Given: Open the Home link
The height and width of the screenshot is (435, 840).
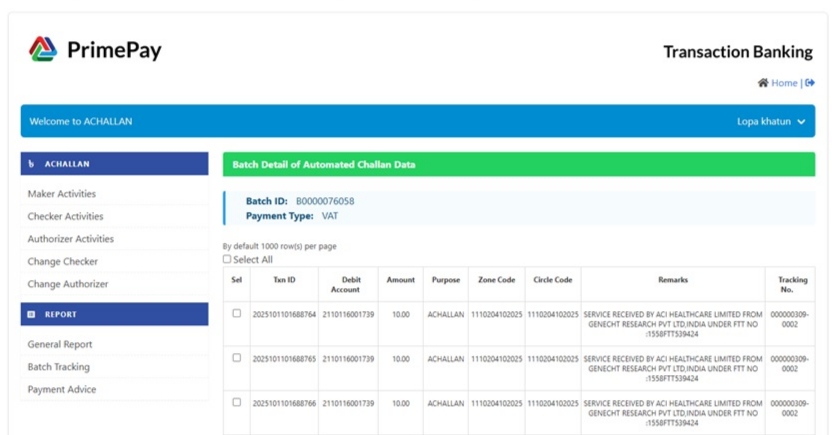Looking at the screenshot, I should pos(784,83).
